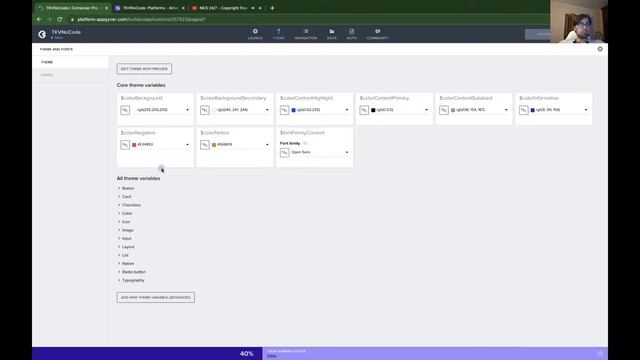Expand the Image theme variables
The image size is (640, 360).
(126, 230)
